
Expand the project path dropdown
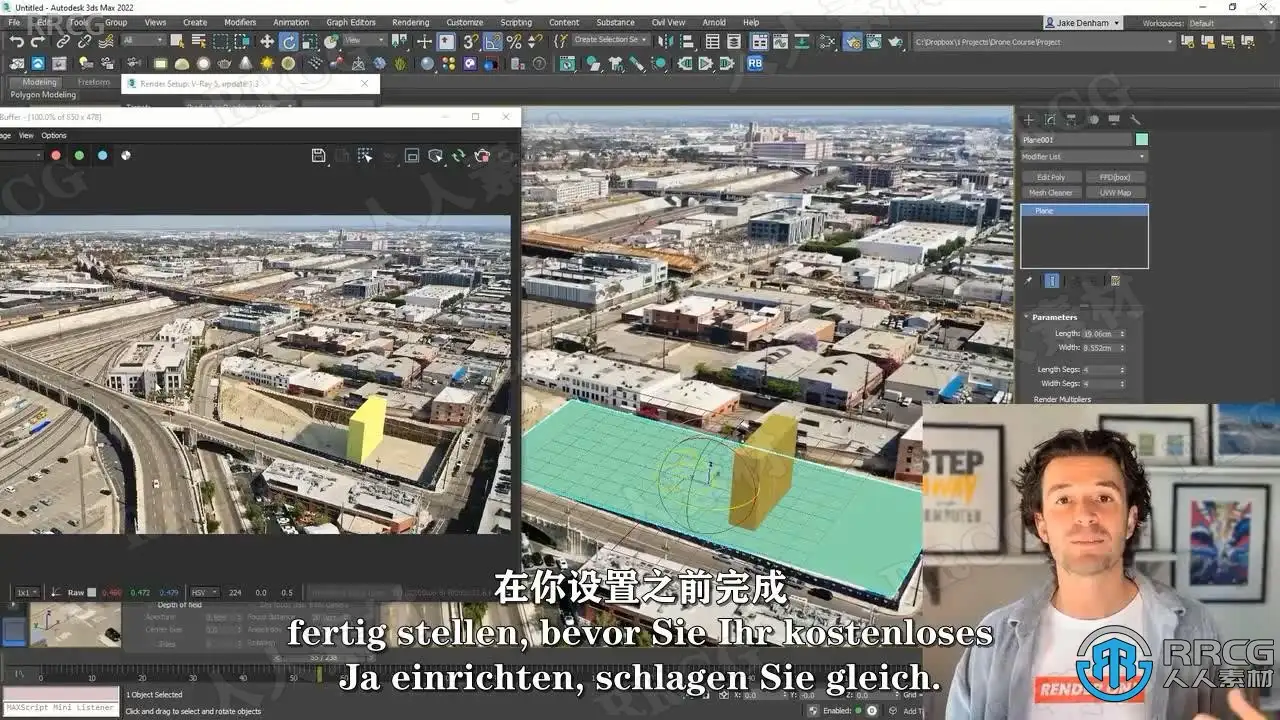coord(1170,42)
